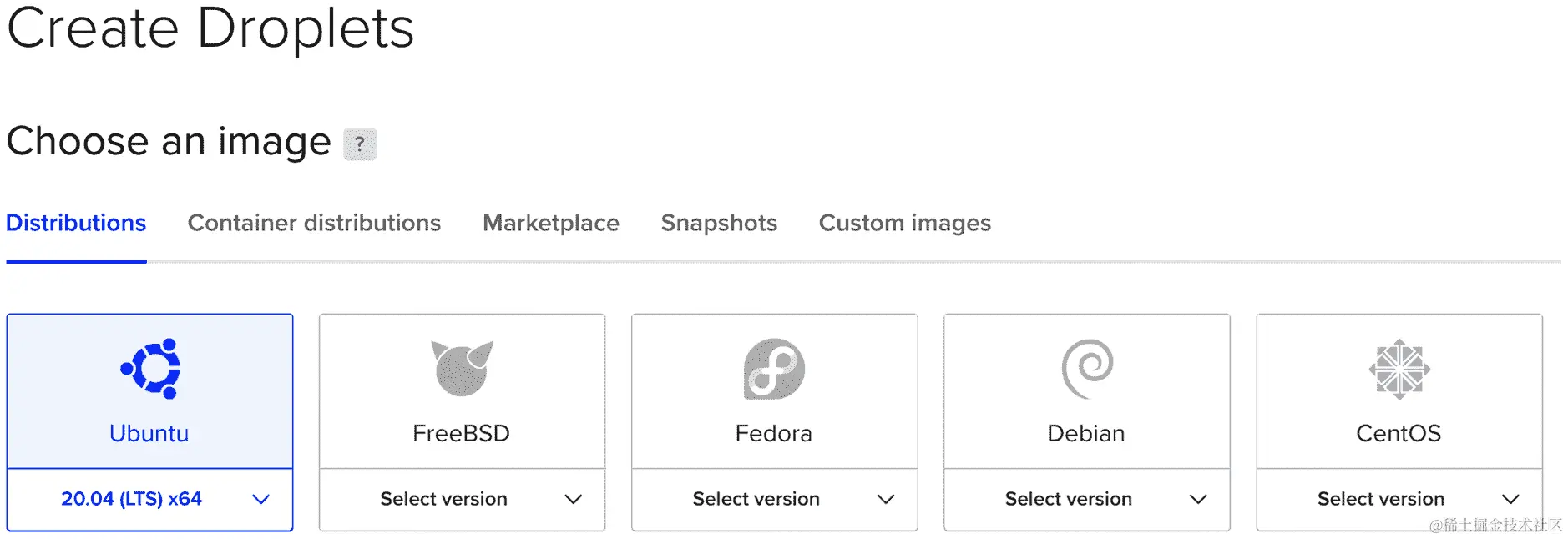The height and width of the screenshot is (539, 1568).
Task: Open the CentOS Select version dropdown
Action: (x=1399, y=499)
